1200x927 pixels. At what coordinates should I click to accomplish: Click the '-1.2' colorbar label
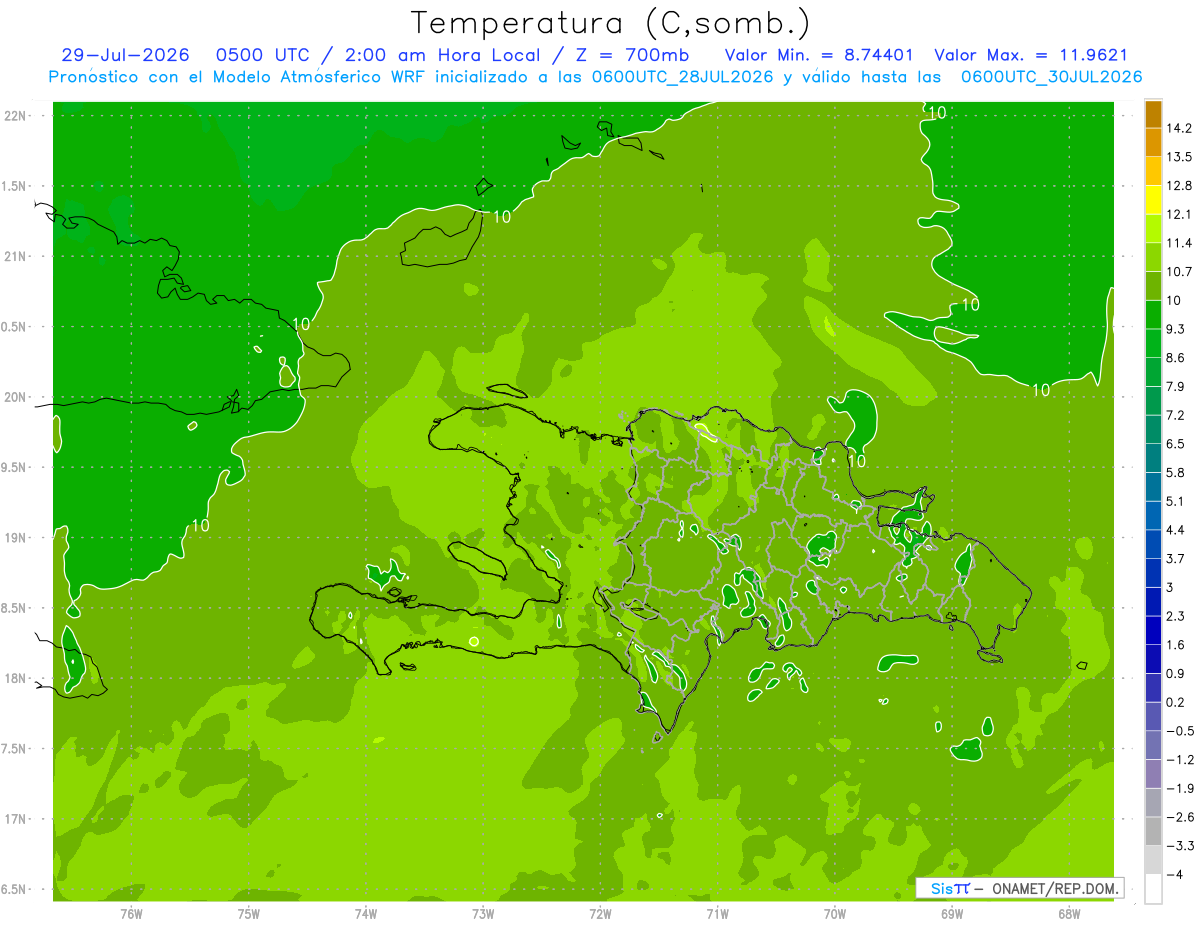(1180, 760)
